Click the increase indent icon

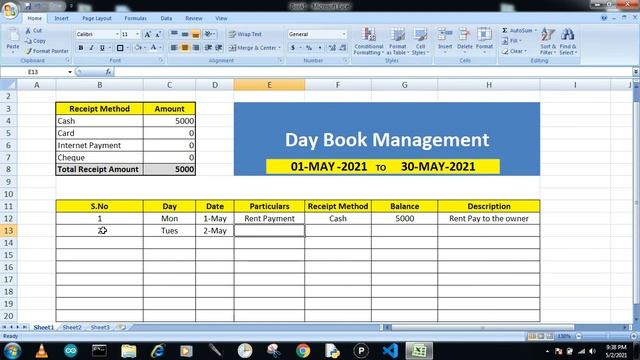219,48
